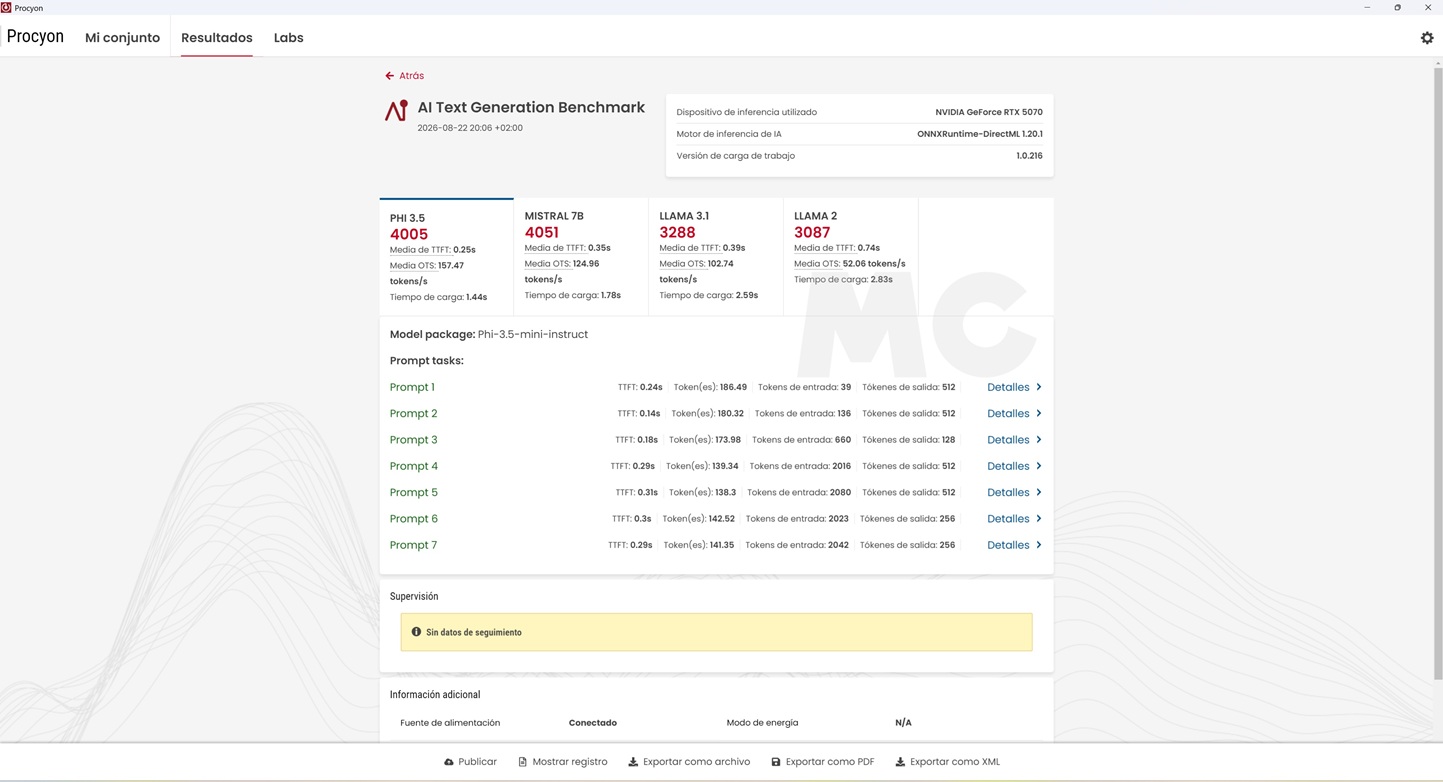Expand Prompt 7 details chevron
The image size is (1443, 782).
point(1039,545)
